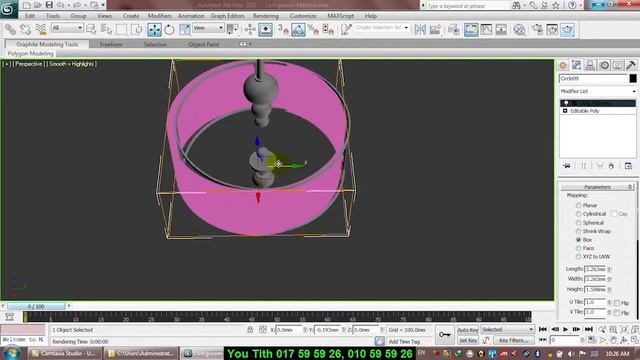This screenshot has width=640, height=360.
Task: Open the Material Editor icon
Action: coord(519,29)
